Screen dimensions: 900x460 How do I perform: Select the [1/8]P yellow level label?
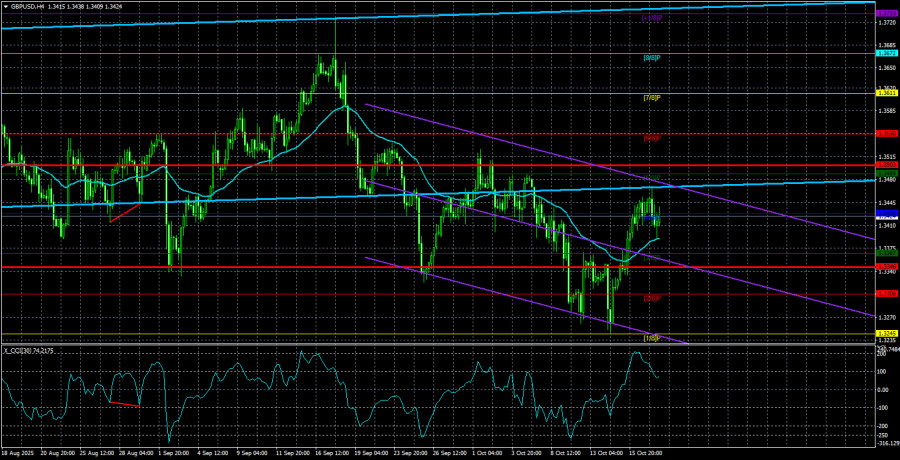click(x=651, y=338)
